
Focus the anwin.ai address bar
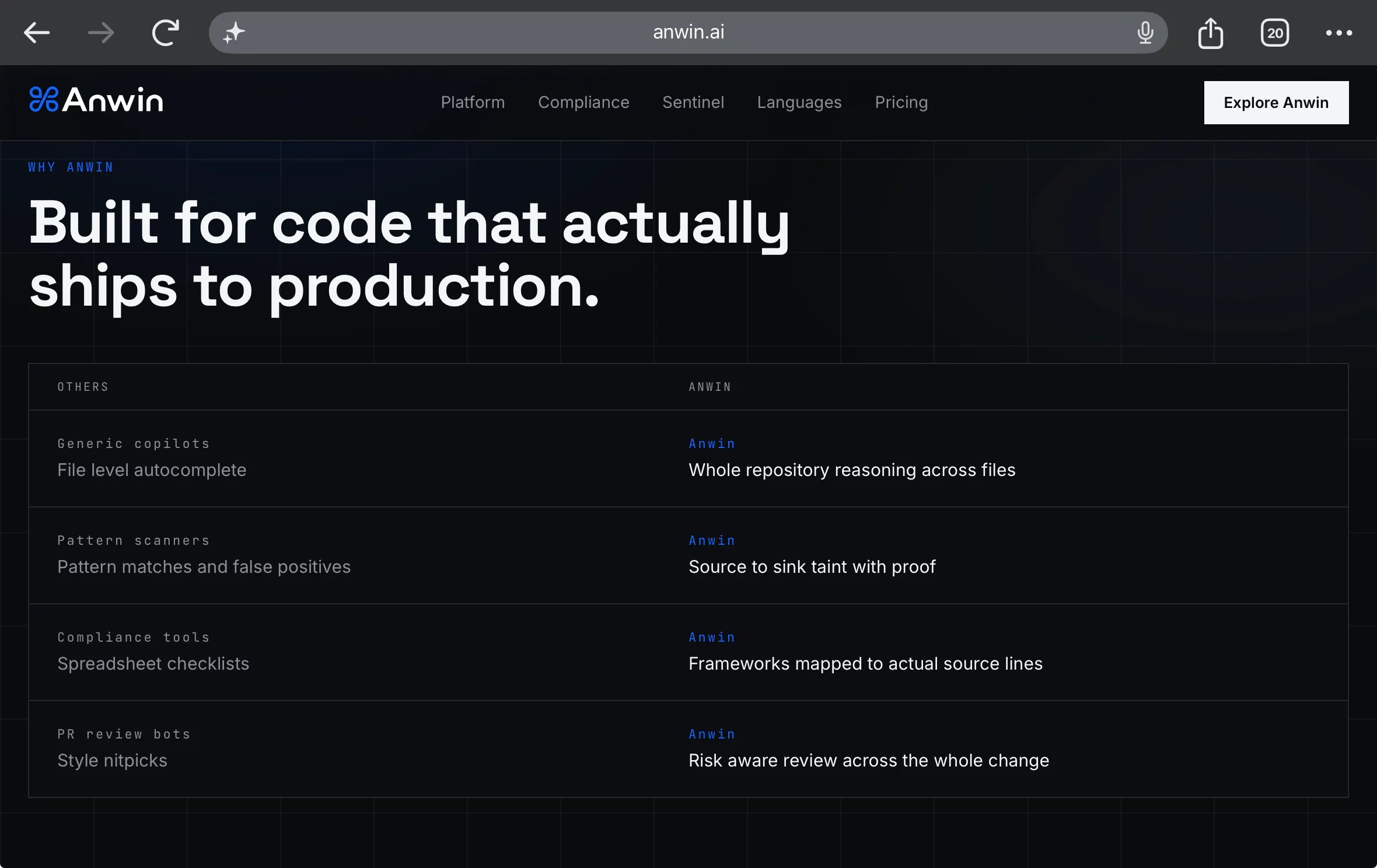point(688,33)
